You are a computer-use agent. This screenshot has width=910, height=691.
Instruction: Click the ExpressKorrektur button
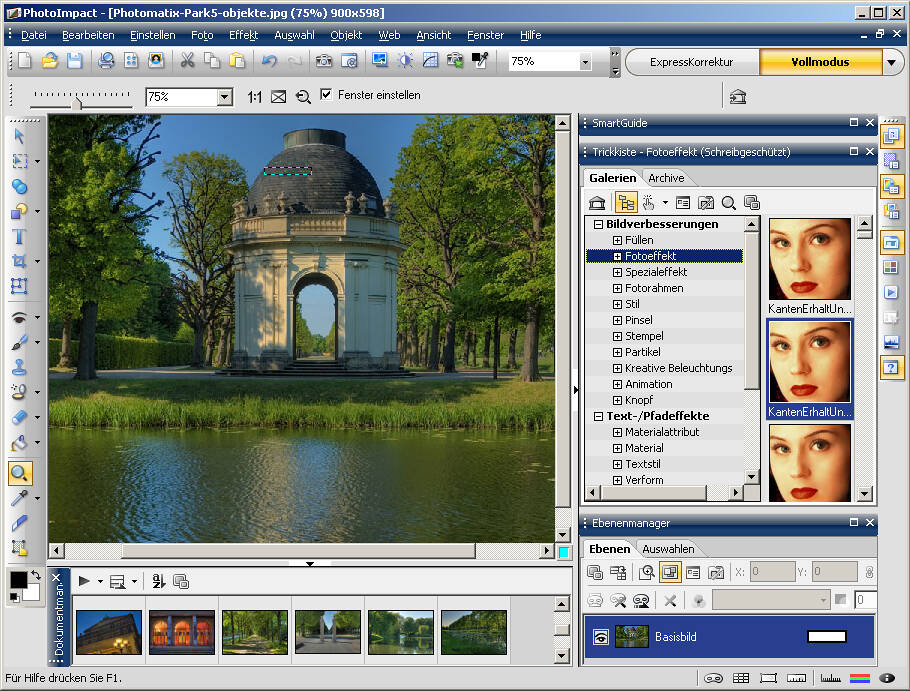pyautogui.click(x=692, y=62)
